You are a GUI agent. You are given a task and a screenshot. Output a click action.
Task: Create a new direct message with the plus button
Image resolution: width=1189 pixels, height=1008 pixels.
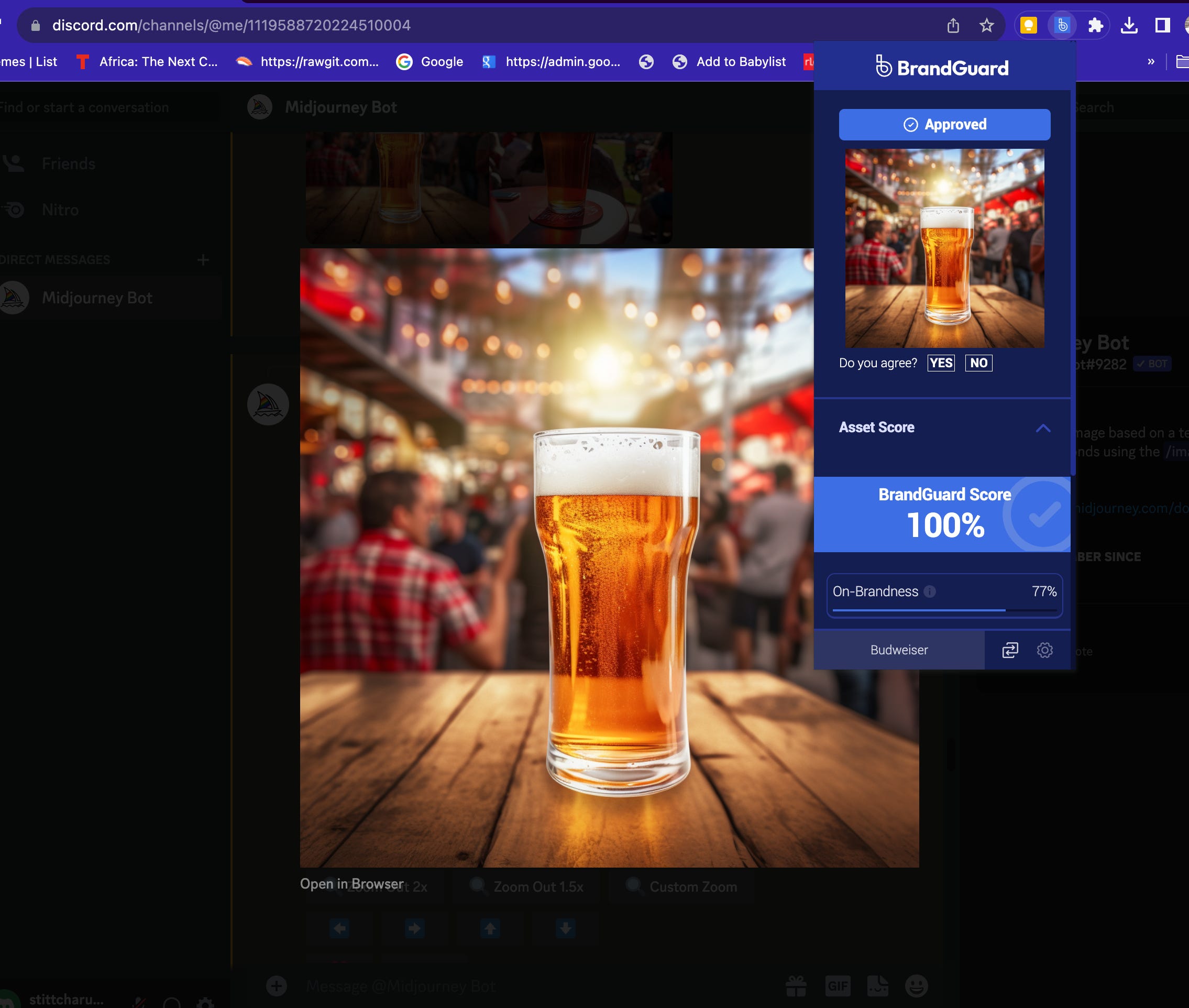tap(203, 259)
